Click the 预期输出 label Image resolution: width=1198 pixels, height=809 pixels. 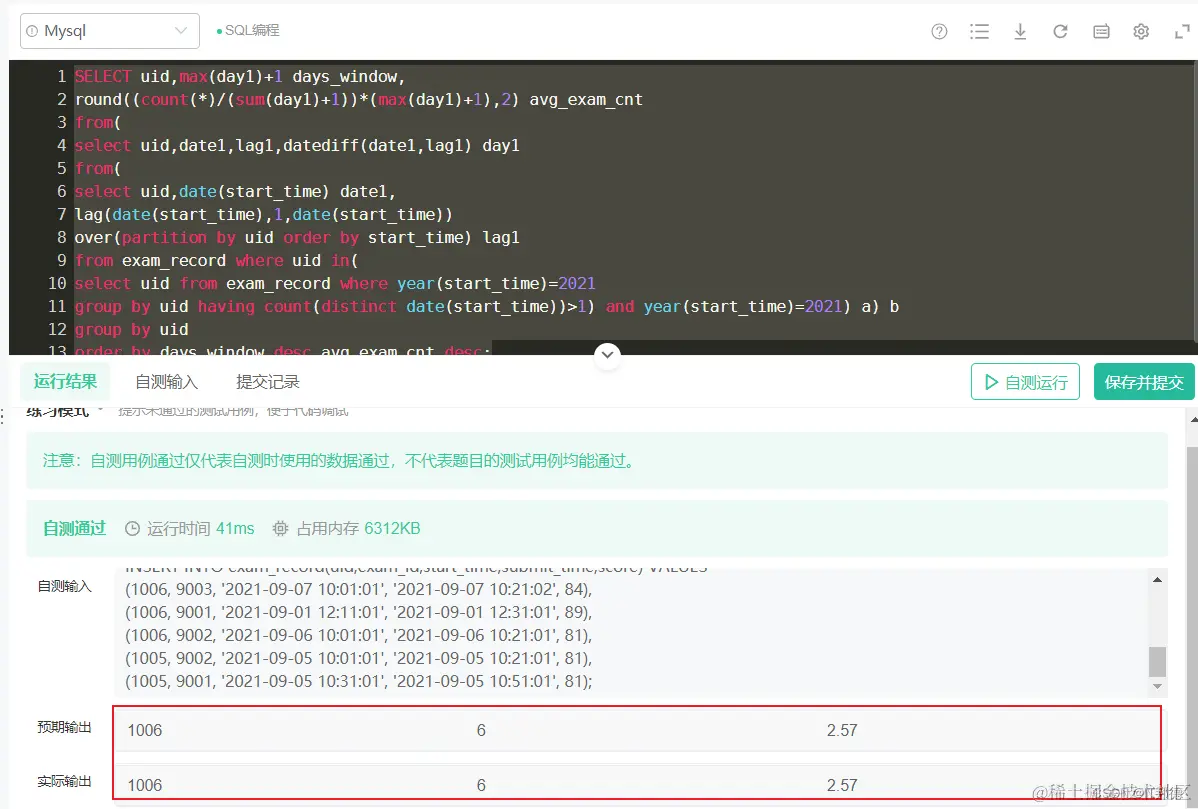[64, 727]
